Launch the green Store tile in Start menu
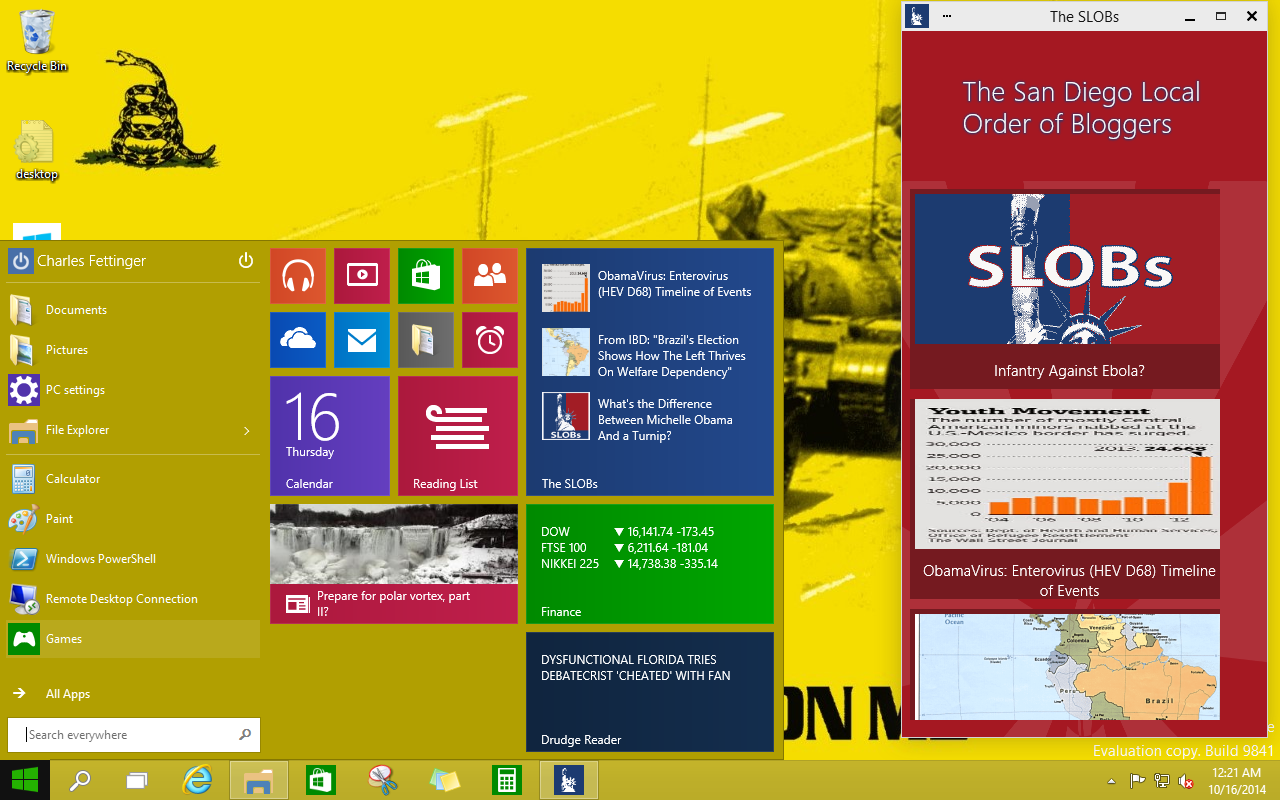The width and height of the screenshot is (1280, 800). pos(426,276)
